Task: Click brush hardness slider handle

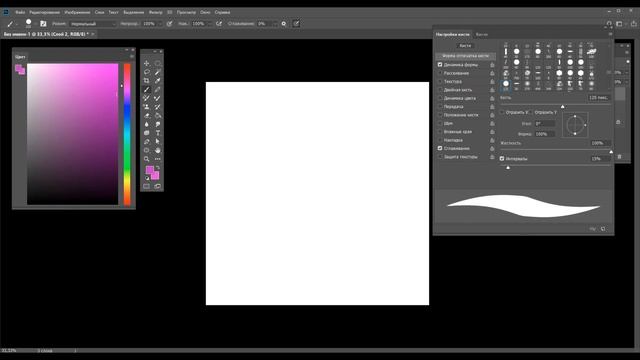Action: 611,151
